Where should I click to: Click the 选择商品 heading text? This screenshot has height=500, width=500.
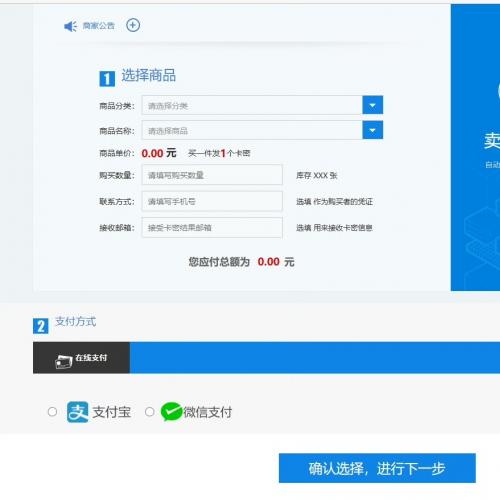(x=149, y=75)
